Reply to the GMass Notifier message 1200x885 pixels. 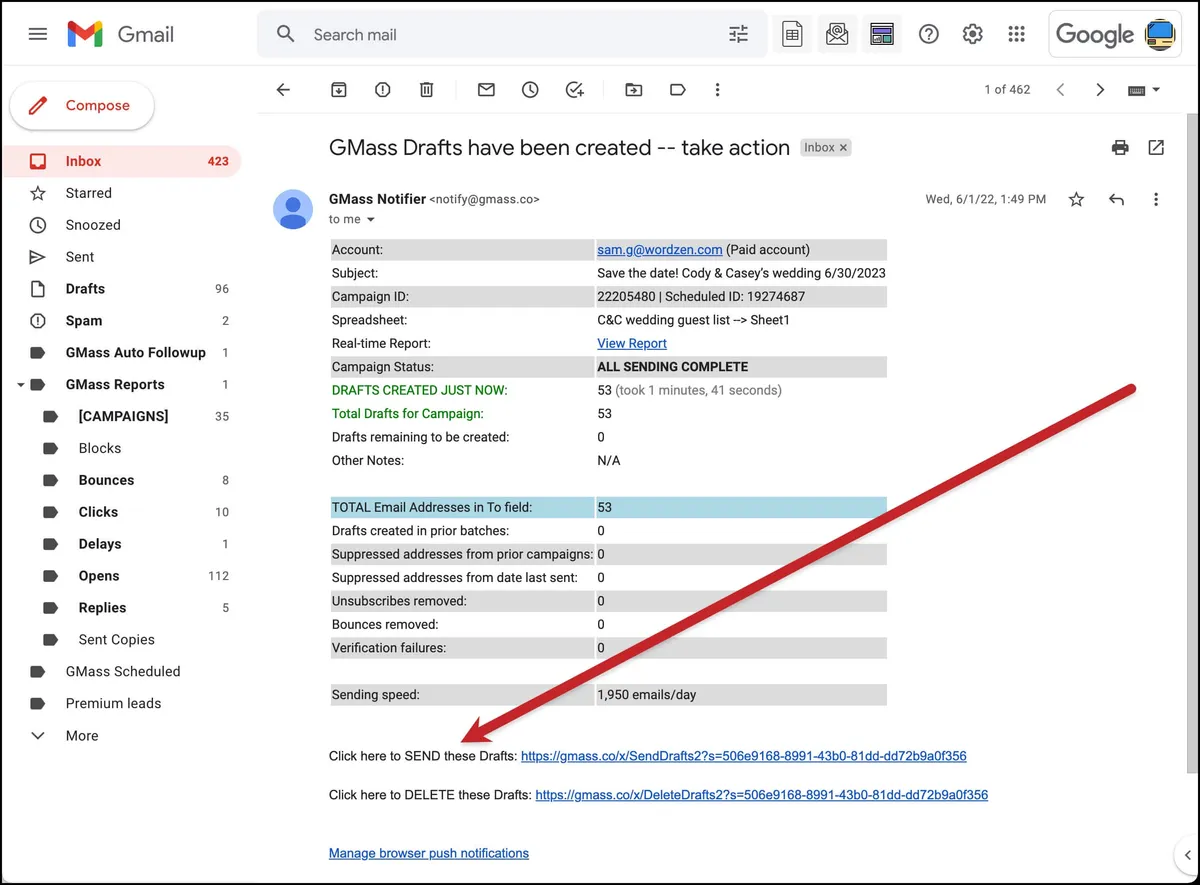tap(1116, 200)
